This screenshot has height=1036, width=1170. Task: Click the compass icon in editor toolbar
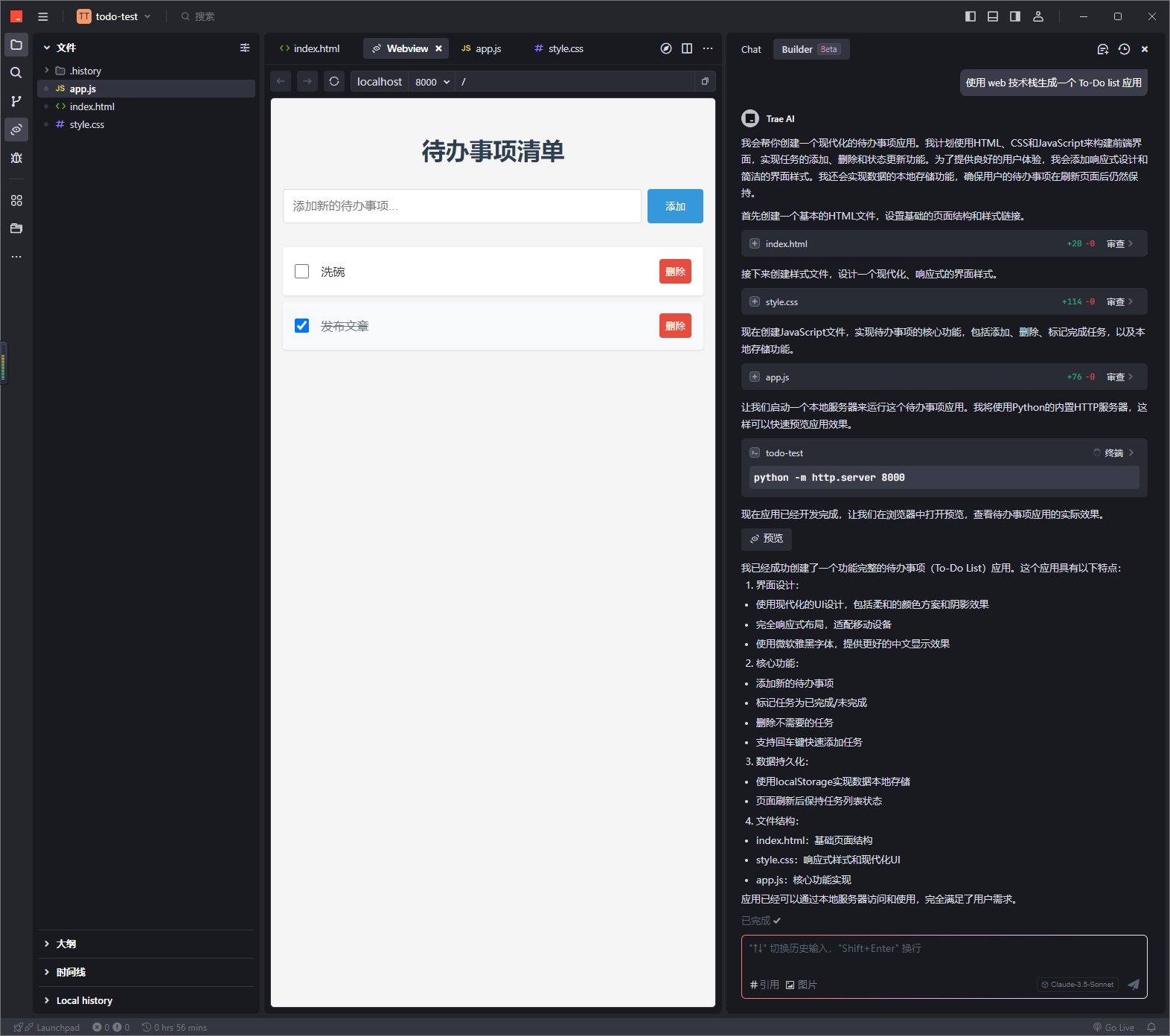click(x=666, y=48)
